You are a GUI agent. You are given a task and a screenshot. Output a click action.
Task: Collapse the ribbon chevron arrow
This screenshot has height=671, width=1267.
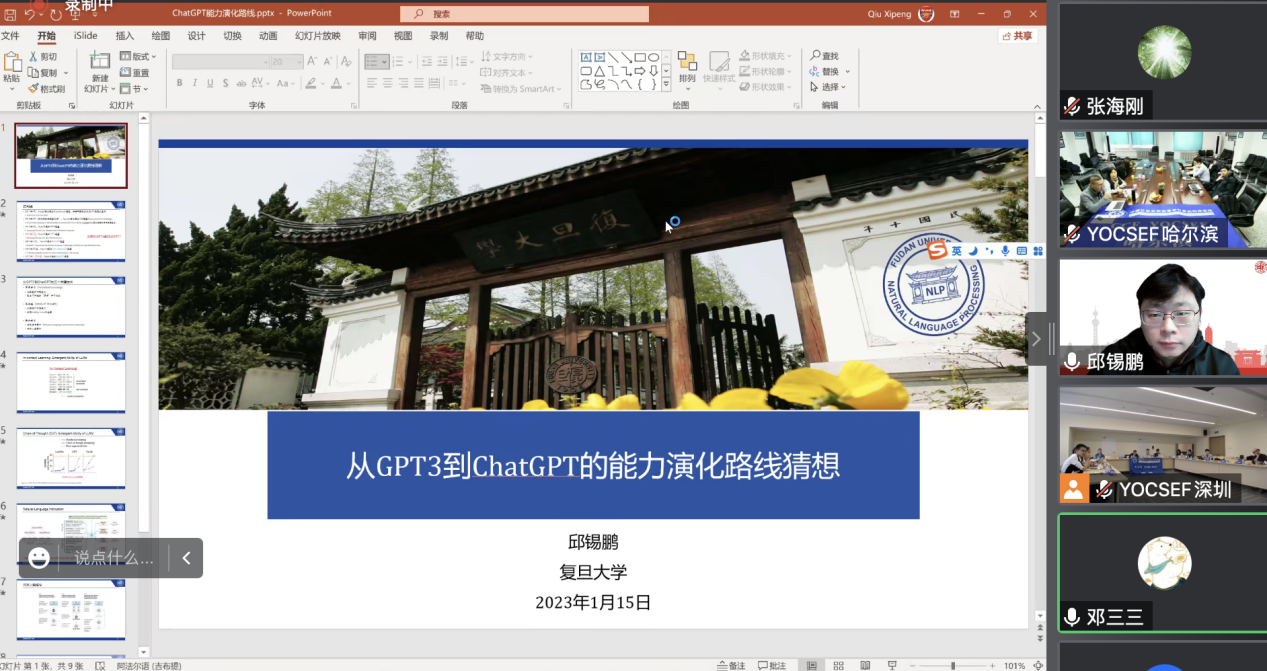[x=1039, y=106]
